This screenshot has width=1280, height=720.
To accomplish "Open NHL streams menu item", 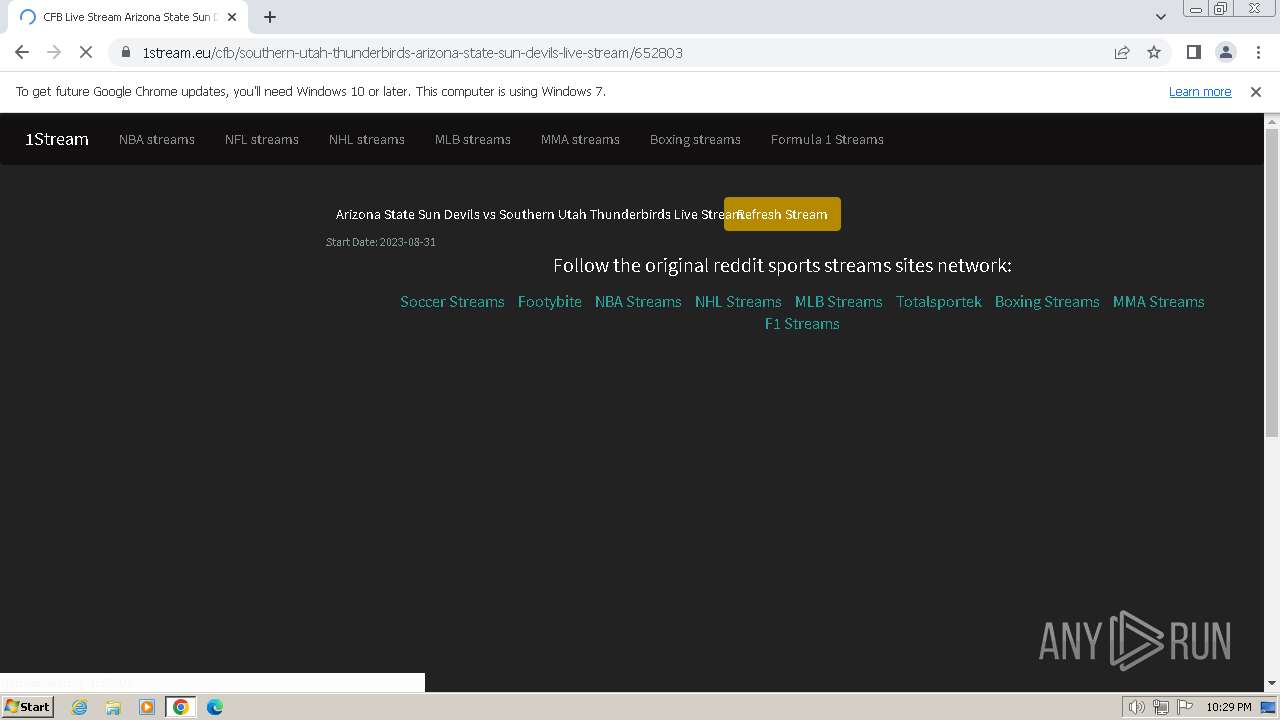I will 367,139.
